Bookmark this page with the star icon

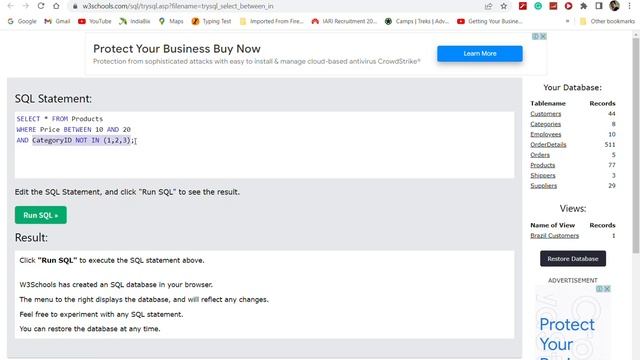[x=504, y=6]
